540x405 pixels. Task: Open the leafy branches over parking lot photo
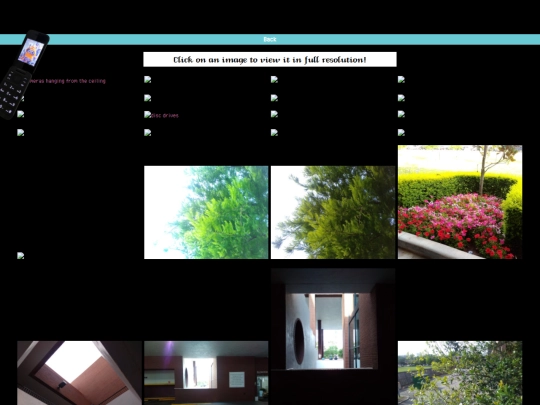tap(460, 373)
